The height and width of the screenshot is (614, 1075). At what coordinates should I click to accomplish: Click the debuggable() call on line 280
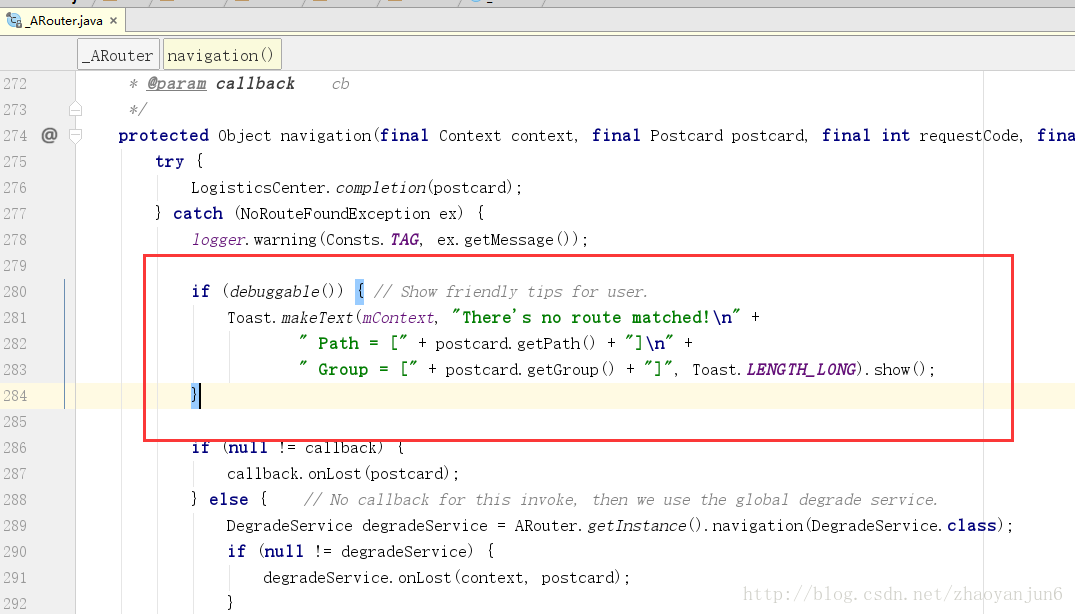[x=286, y=292]
